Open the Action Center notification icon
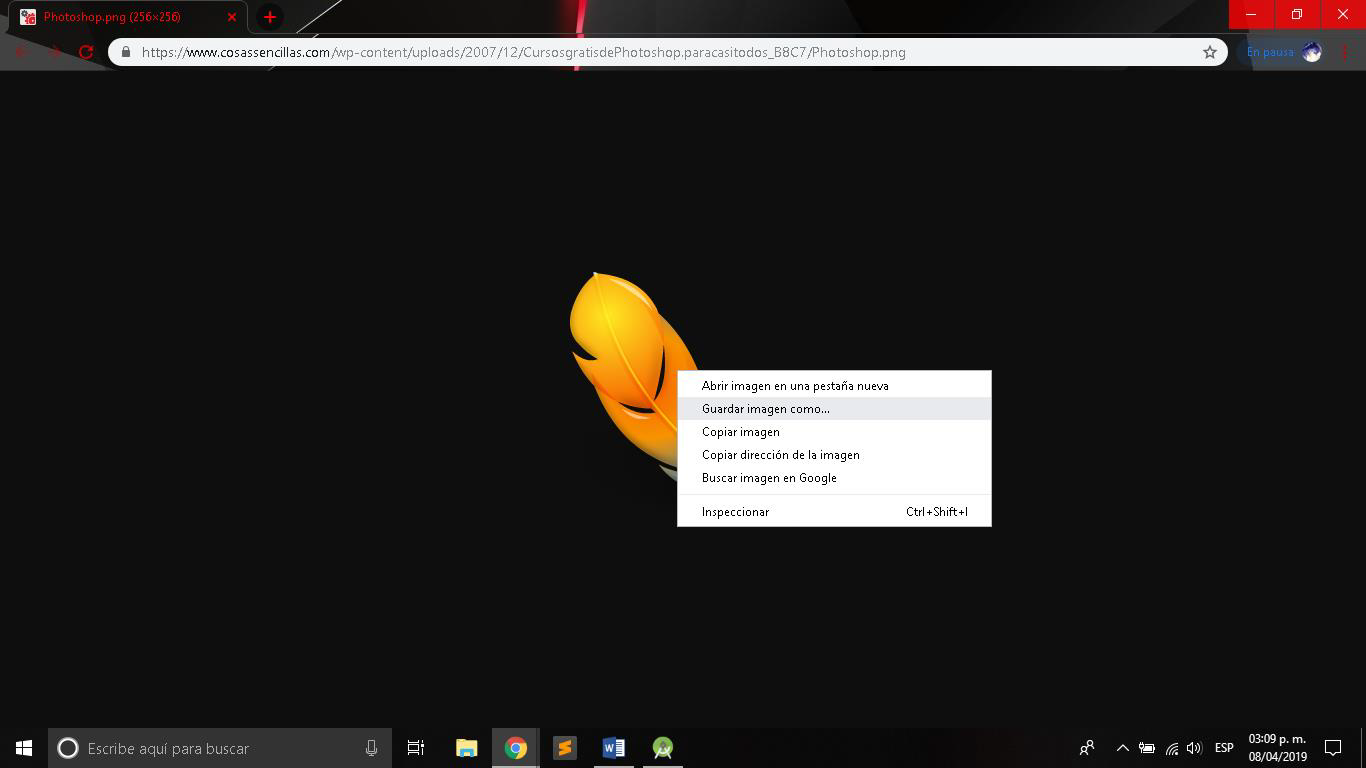1366x768 pixels. tap(1333, 748)
